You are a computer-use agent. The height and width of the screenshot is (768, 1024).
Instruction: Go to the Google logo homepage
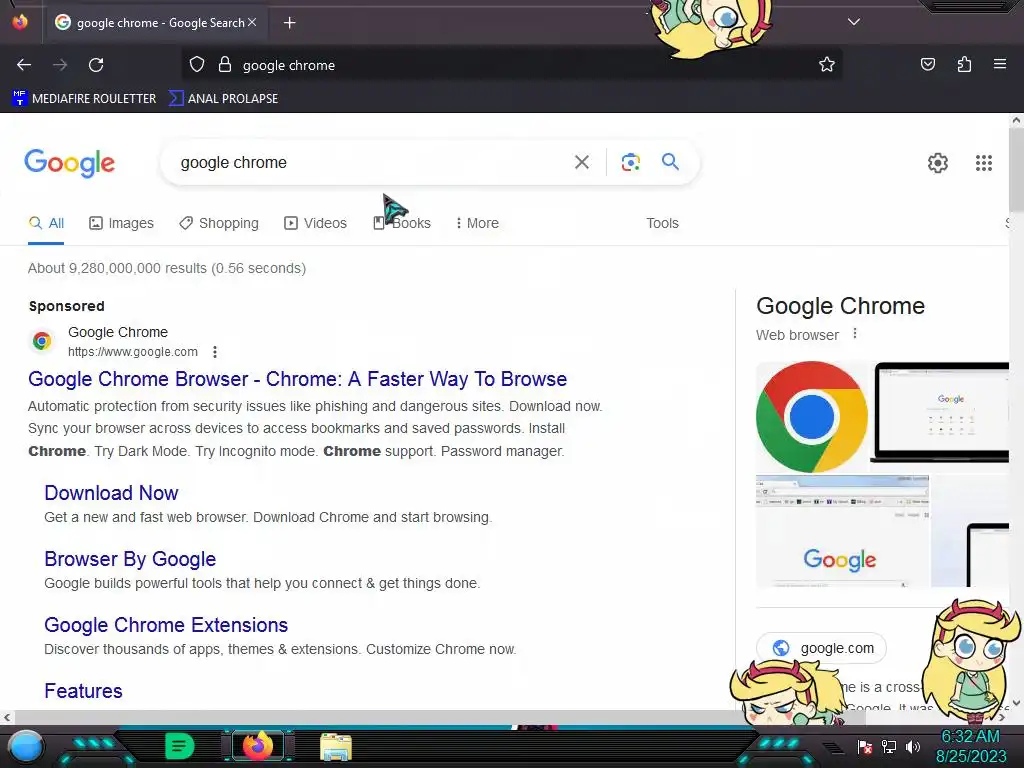point(69,163)
